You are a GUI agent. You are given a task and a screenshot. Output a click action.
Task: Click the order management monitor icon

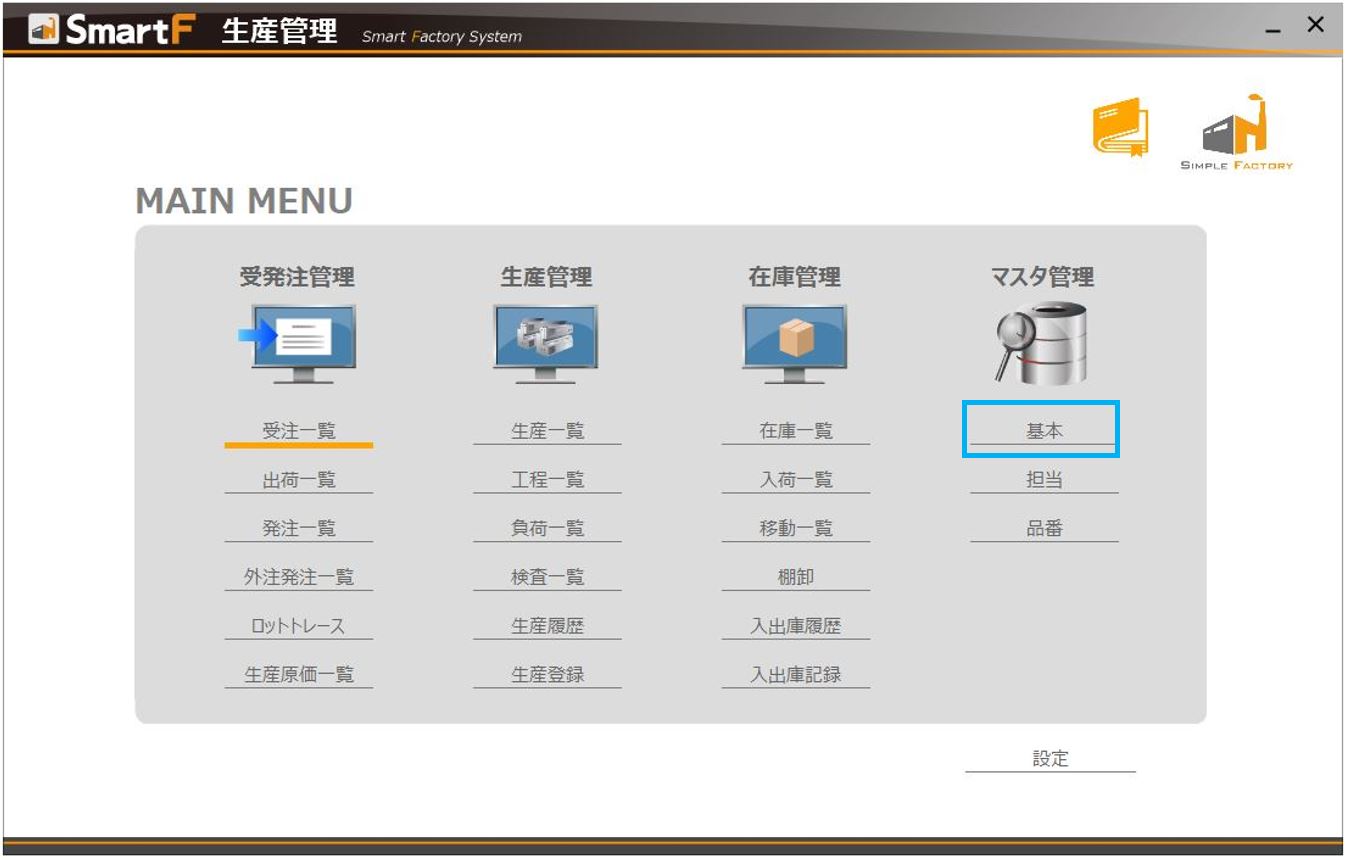(300, 342)
